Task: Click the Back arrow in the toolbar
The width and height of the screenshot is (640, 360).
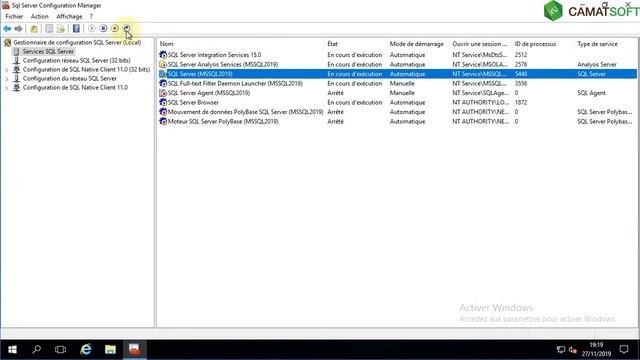Action: click(x=7, y=29)
